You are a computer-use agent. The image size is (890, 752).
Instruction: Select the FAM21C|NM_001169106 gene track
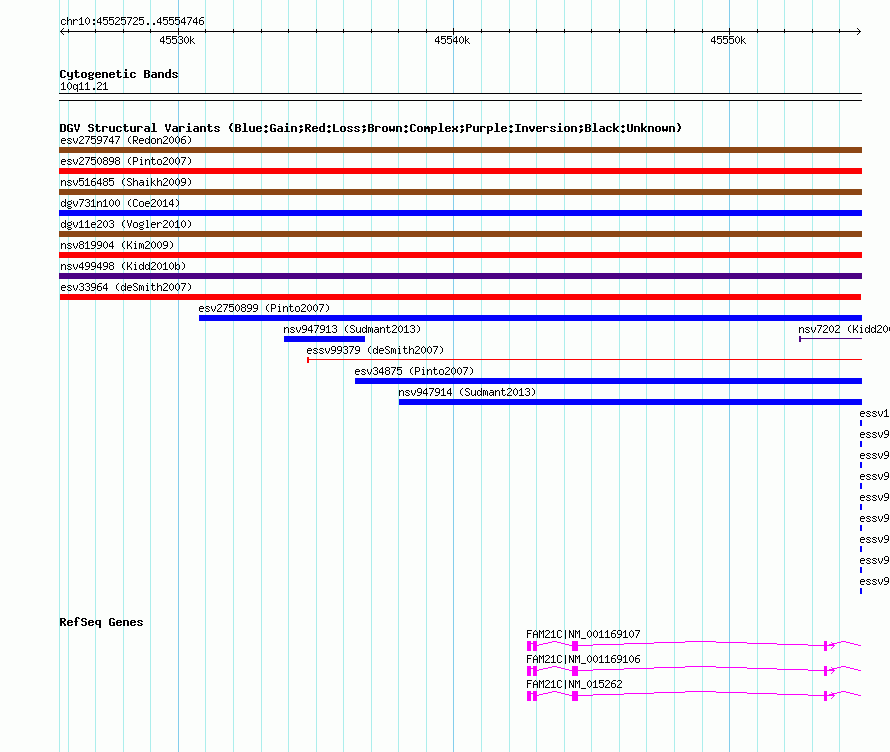coord(694,671)
